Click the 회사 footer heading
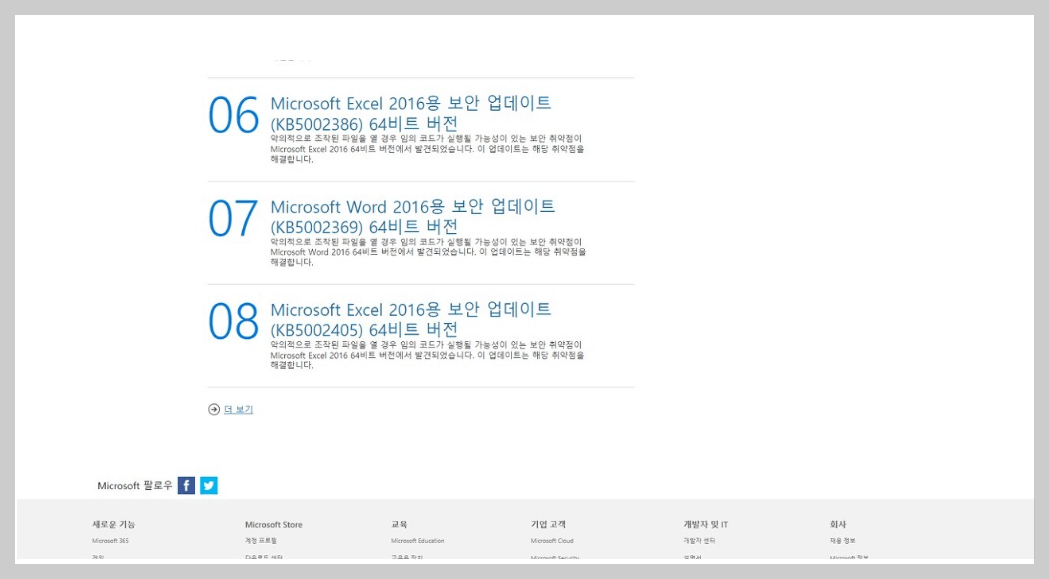The image size is (1049, 579). pos(838,525)
